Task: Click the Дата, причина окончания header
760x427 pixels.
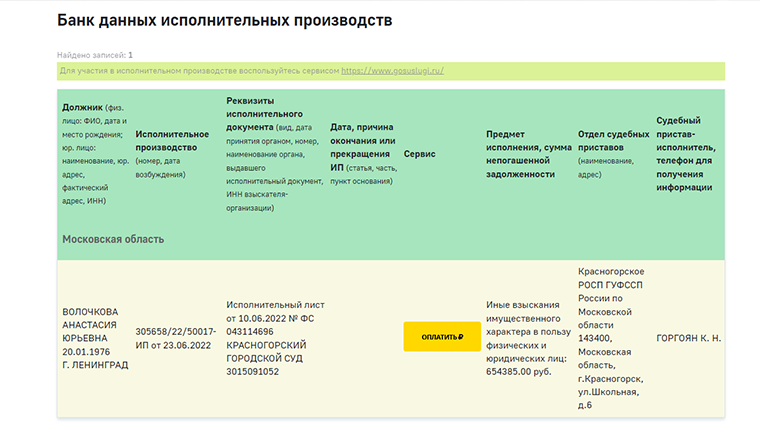Action: 364,154
